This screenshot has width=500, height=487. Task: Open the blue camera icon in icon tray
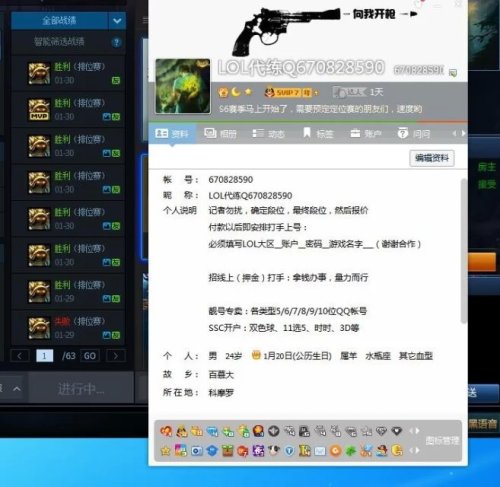pyautogui.click(x=197, y=451)
